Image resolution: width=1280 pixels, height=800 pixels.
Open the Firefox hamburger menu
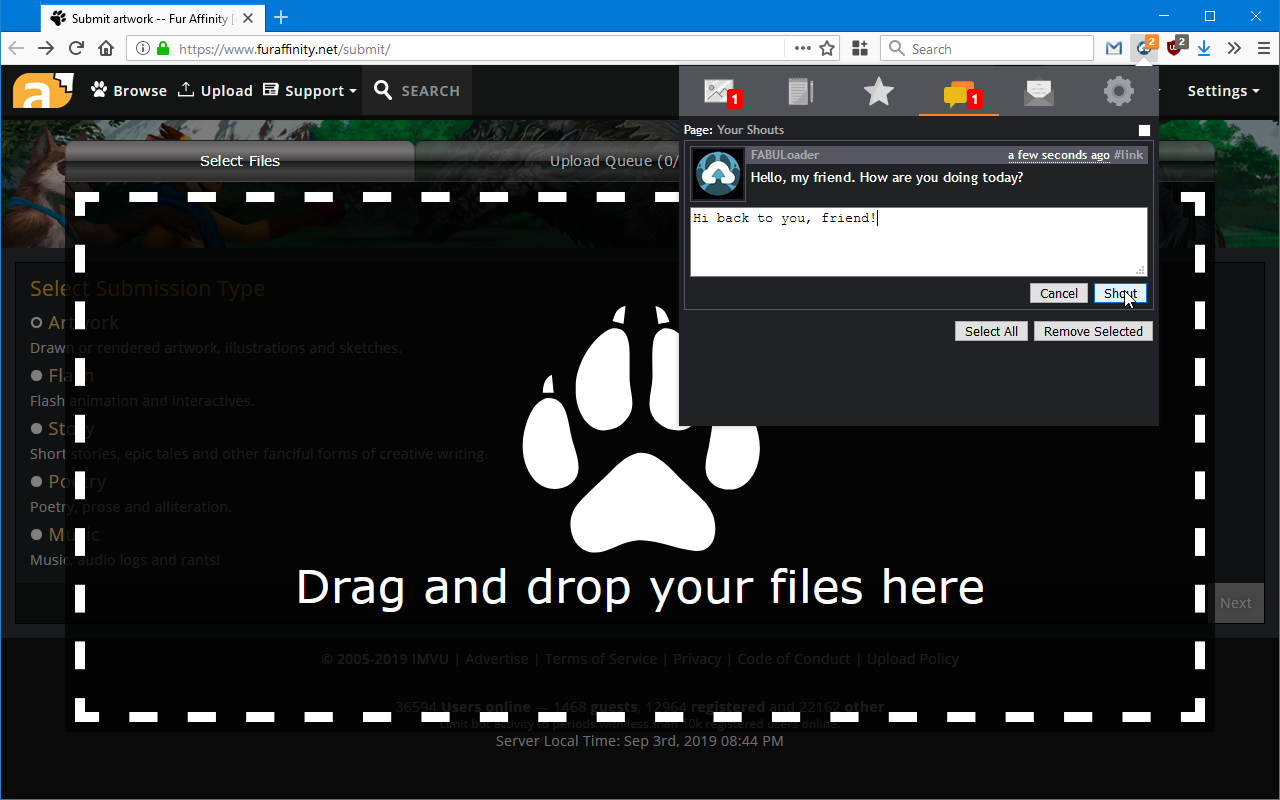pos(1263,48)
